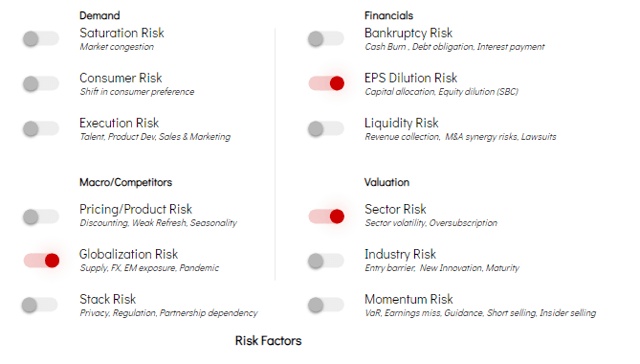Image resolution: width=640 pixels, height=364 pixels.
Task: Select the Globalization Risk label text
Action: point(129,254)
